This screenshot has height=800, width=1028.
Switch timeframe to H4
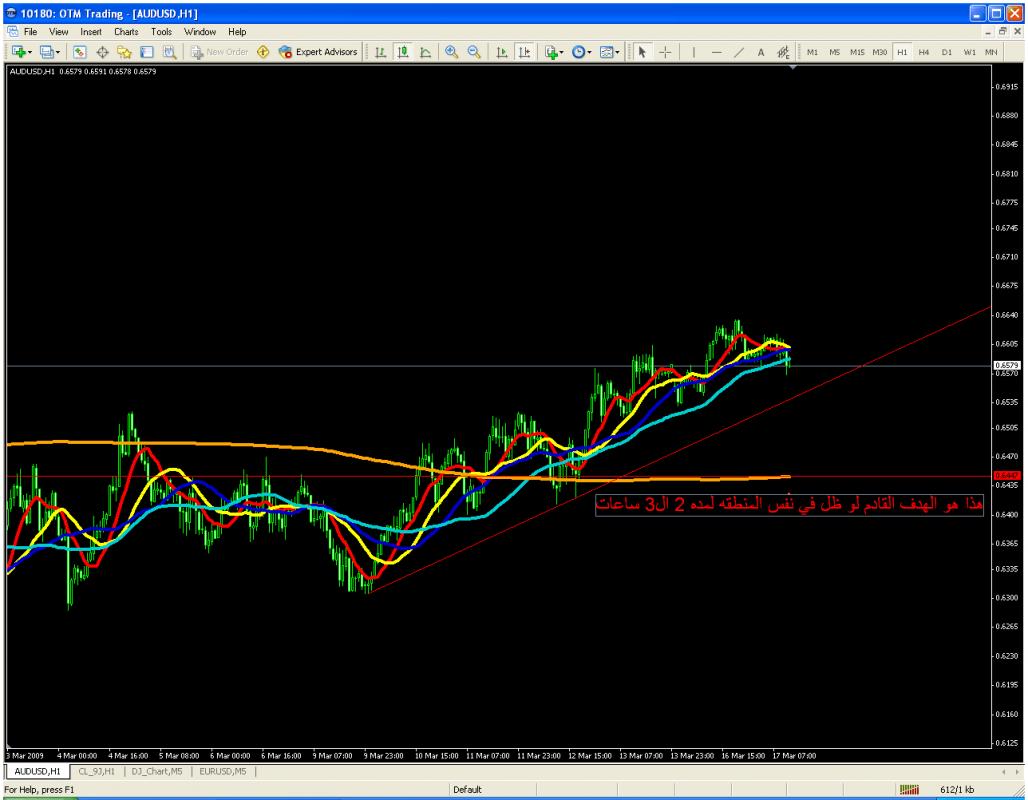click(x=924, y=52)
